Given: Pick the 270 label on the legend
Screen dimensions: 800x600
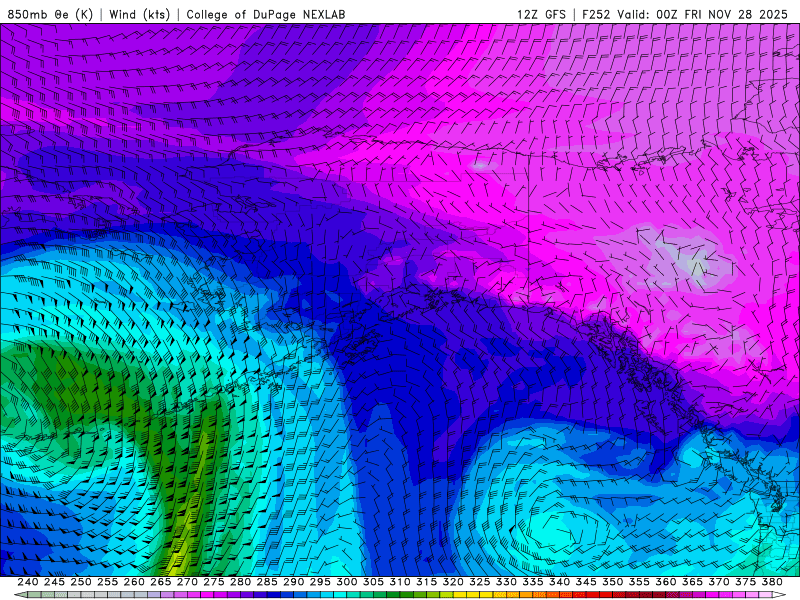Looking at the screenshot, I should pos(187,582).
